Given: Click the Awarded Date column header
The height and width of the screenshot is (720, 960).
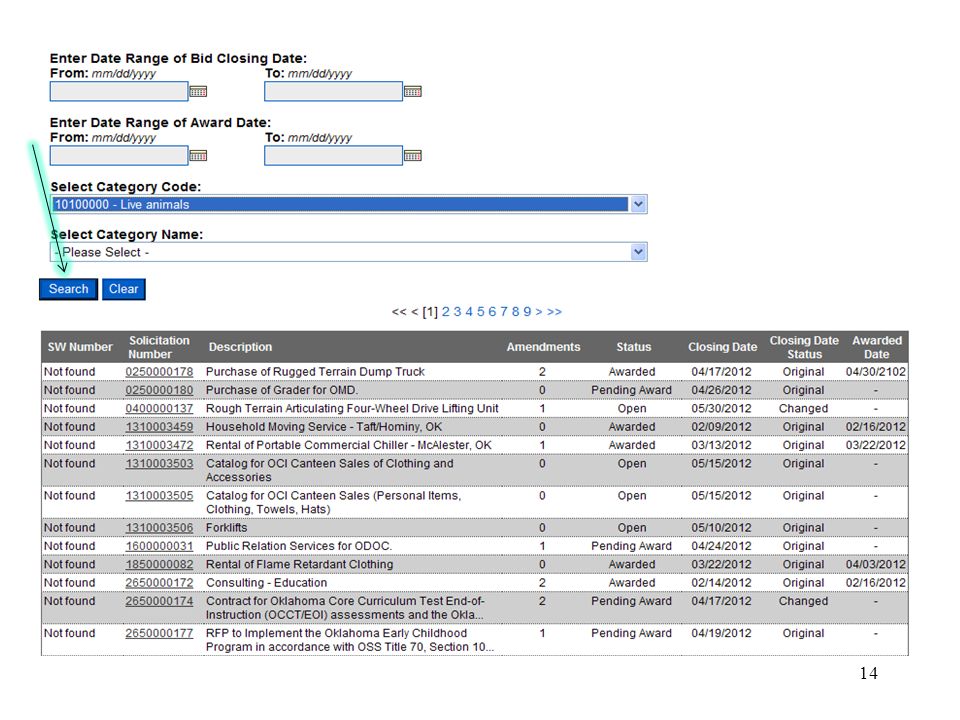Looking at the screenshot, I should point(877,347).
